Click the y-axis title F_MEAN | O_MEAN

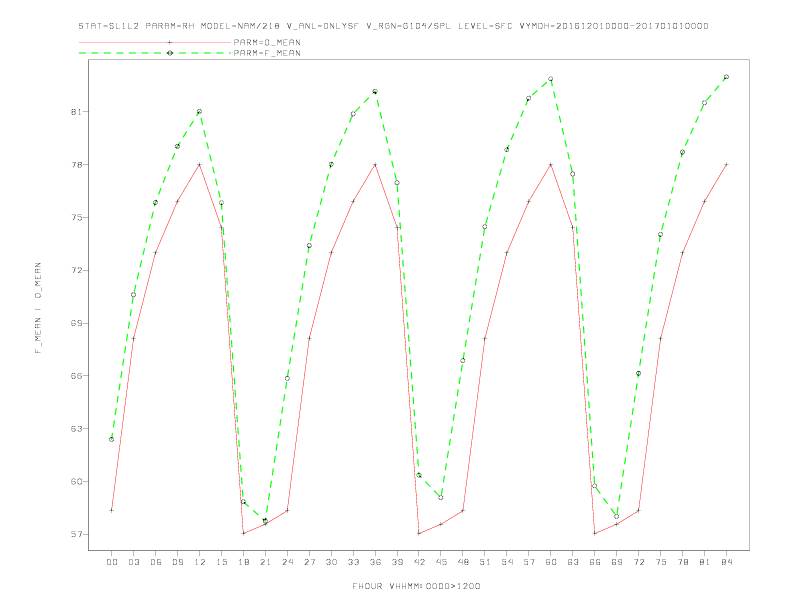point(38,308)
